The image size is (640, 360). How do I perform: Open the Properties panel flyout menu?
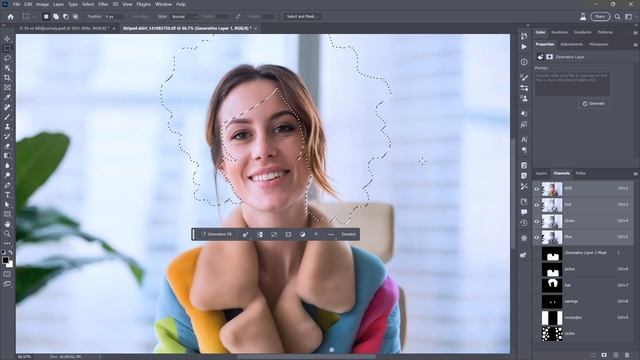tap(635, 44)
